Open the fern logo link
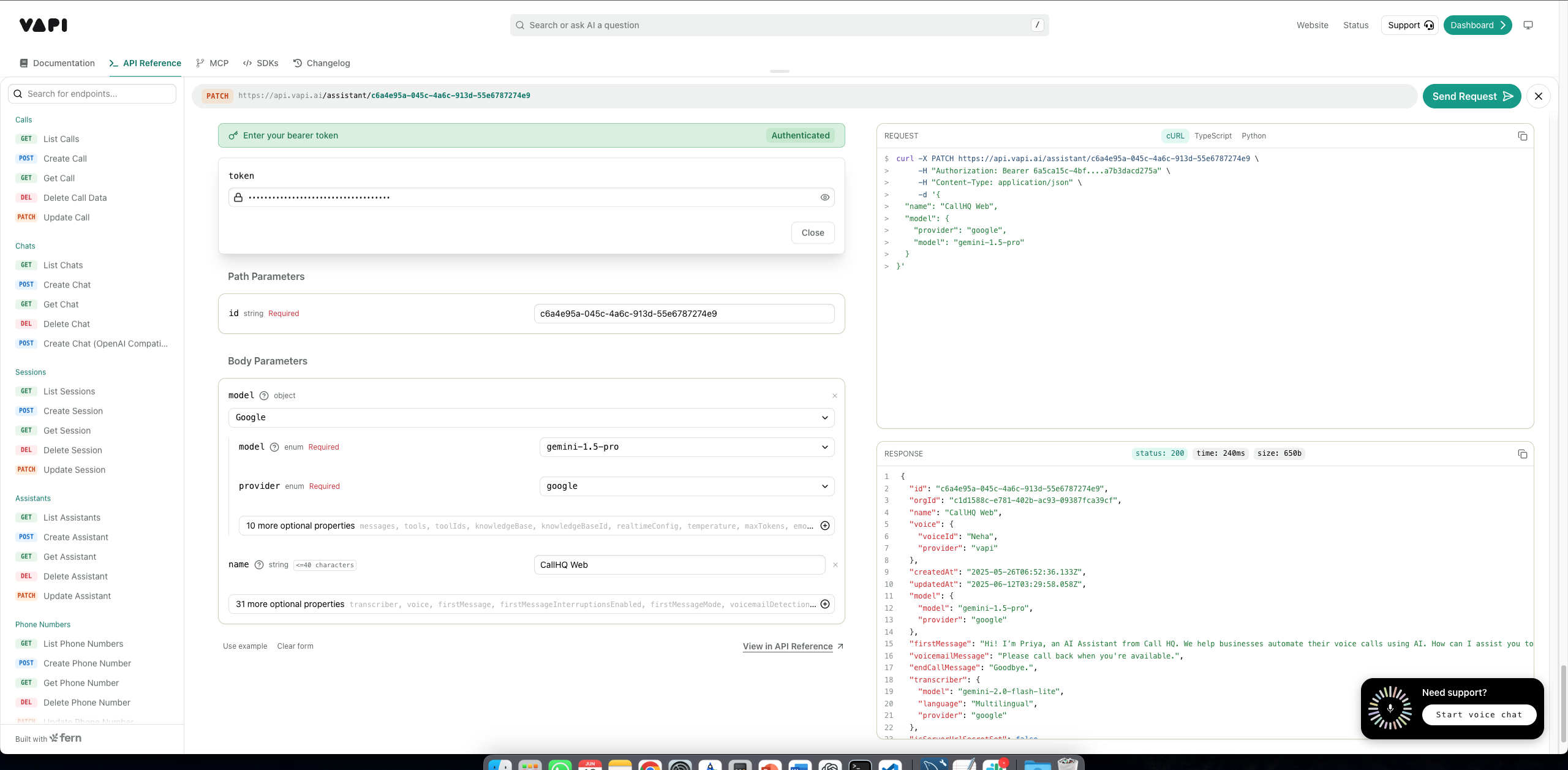 pos(66,738)
